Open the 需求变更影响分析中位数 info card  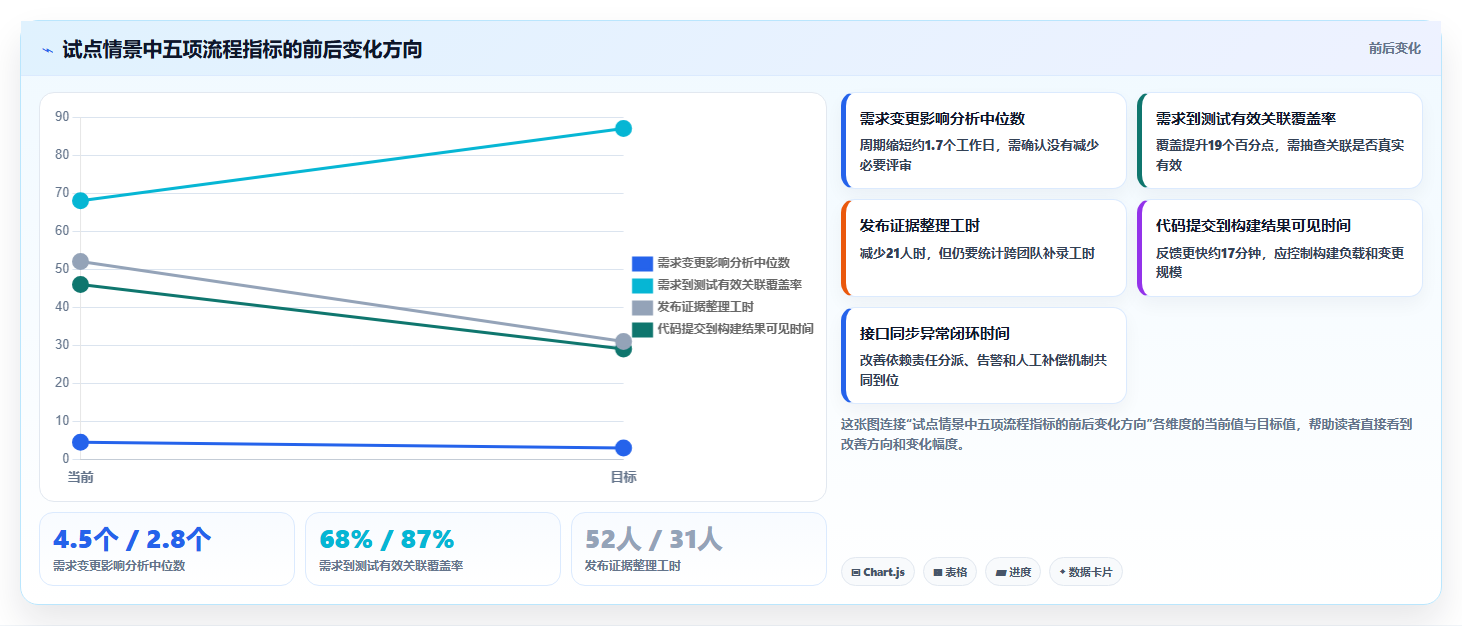click(984, 140)
